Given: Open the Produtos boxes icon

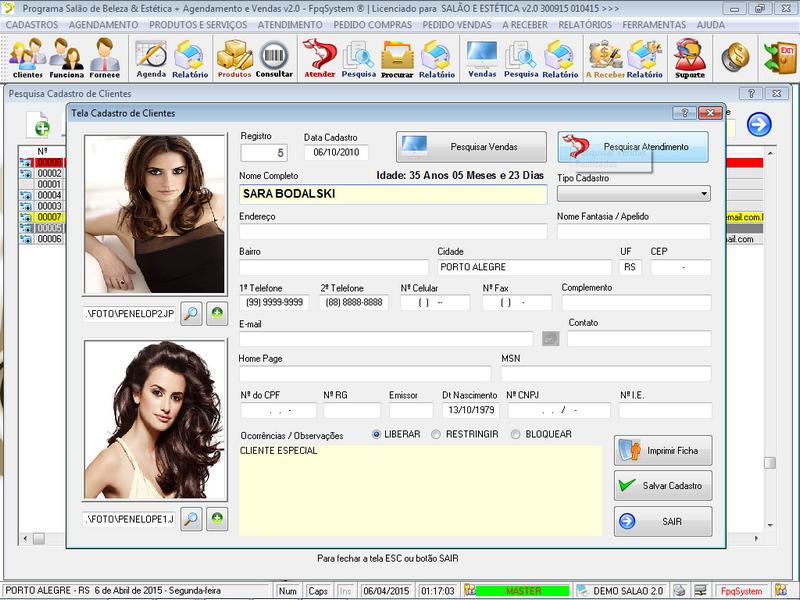Looking at the screenshot, I should coord(234,59).
